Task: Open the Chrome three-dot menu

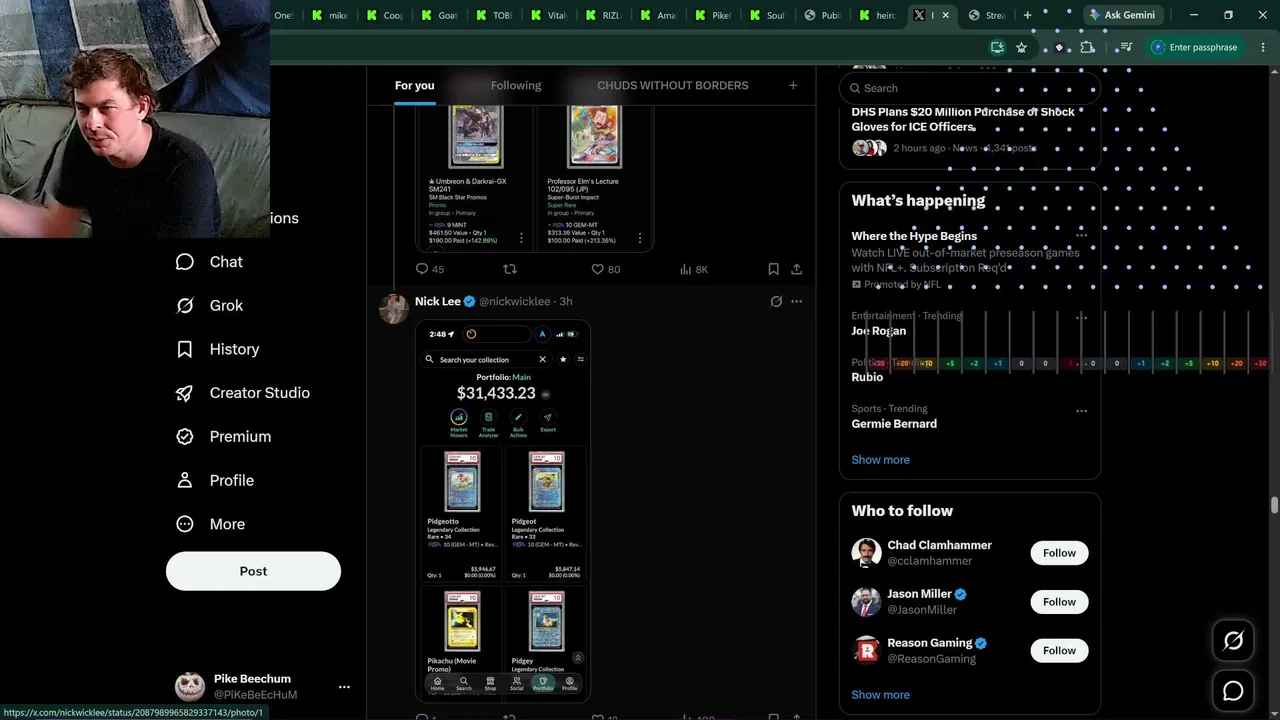Action: (1263, 47)
